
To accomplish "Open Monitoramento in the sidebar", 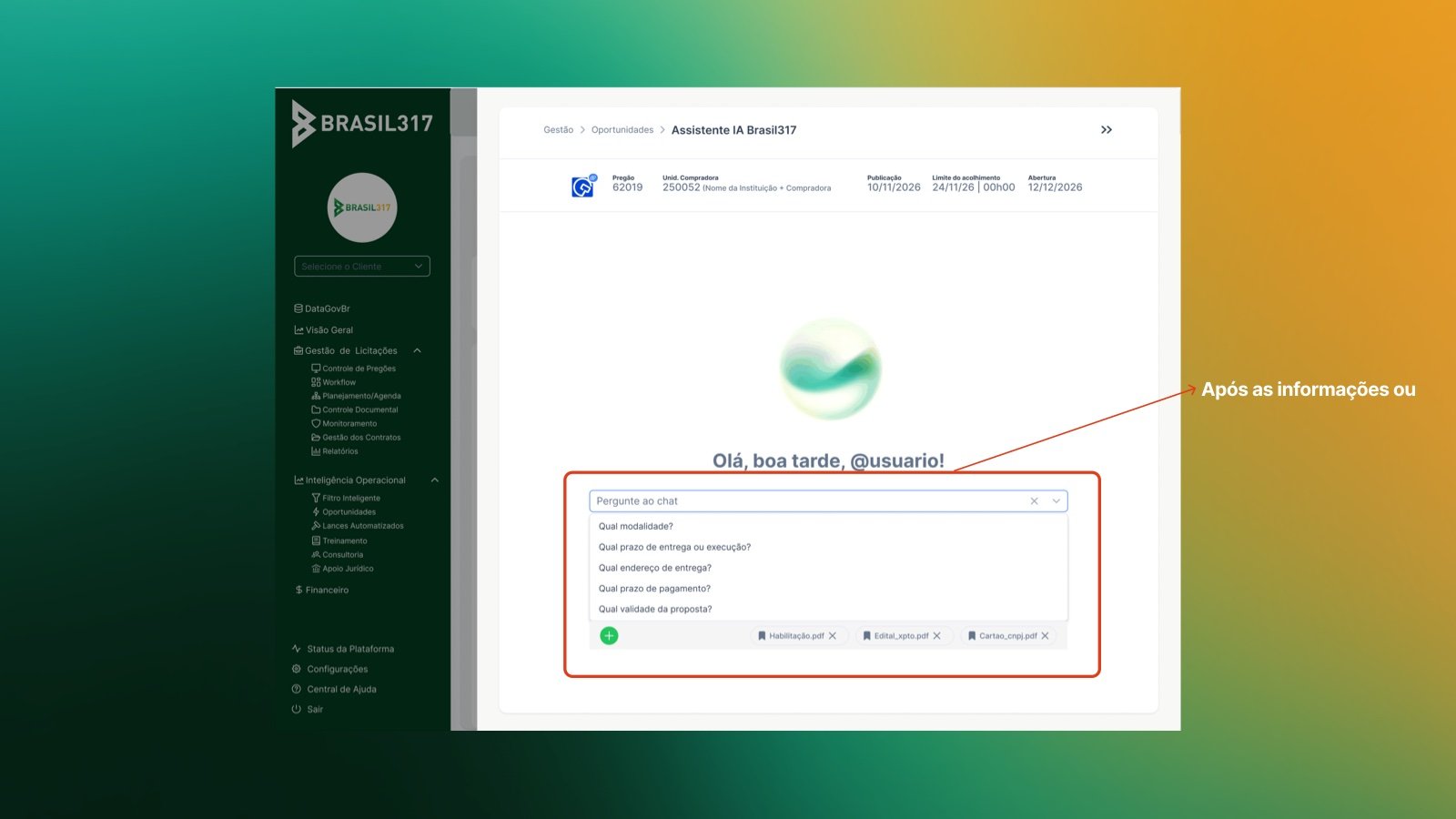I will tap(344, 423).
